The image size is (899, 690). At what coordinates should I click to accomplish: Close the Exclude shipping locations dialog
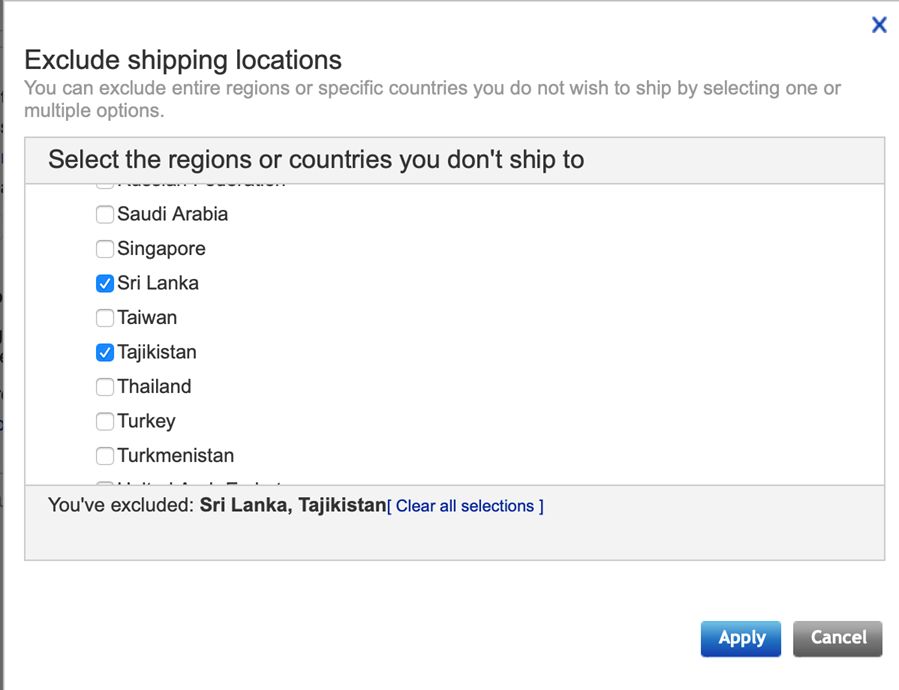pos(879,25)
